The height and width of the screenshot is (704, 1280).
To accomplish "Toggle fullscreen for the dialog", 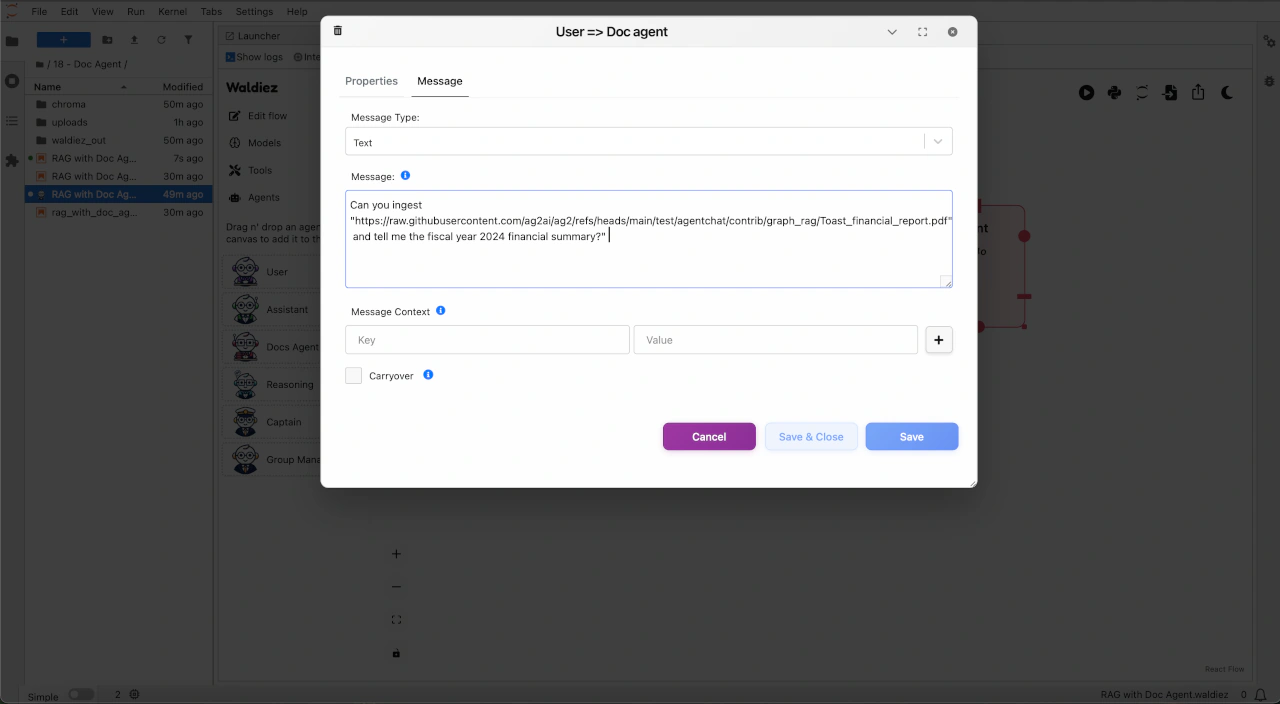I will (x=922, y=31).
